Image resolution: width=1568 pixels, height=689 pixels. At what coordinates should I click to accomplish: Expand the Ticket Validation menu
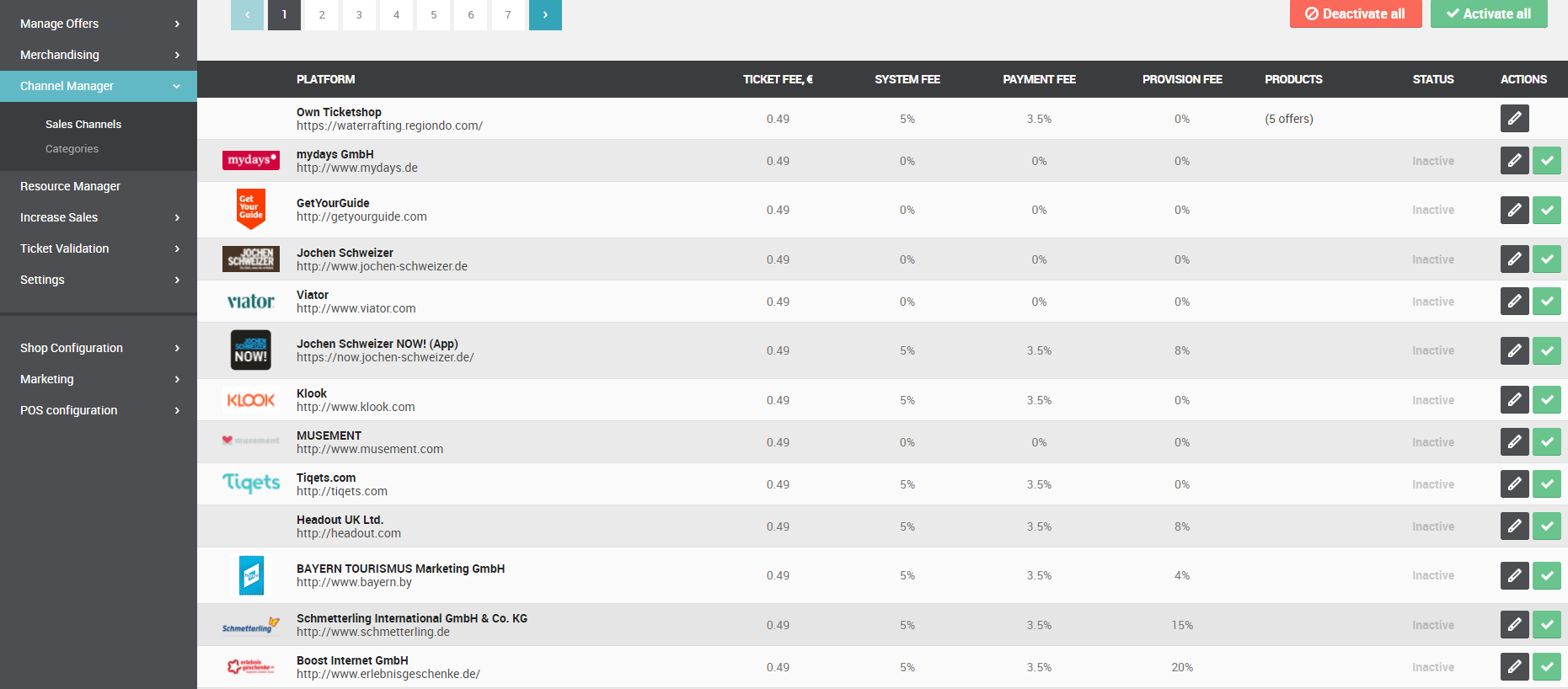tap(99, 248)
